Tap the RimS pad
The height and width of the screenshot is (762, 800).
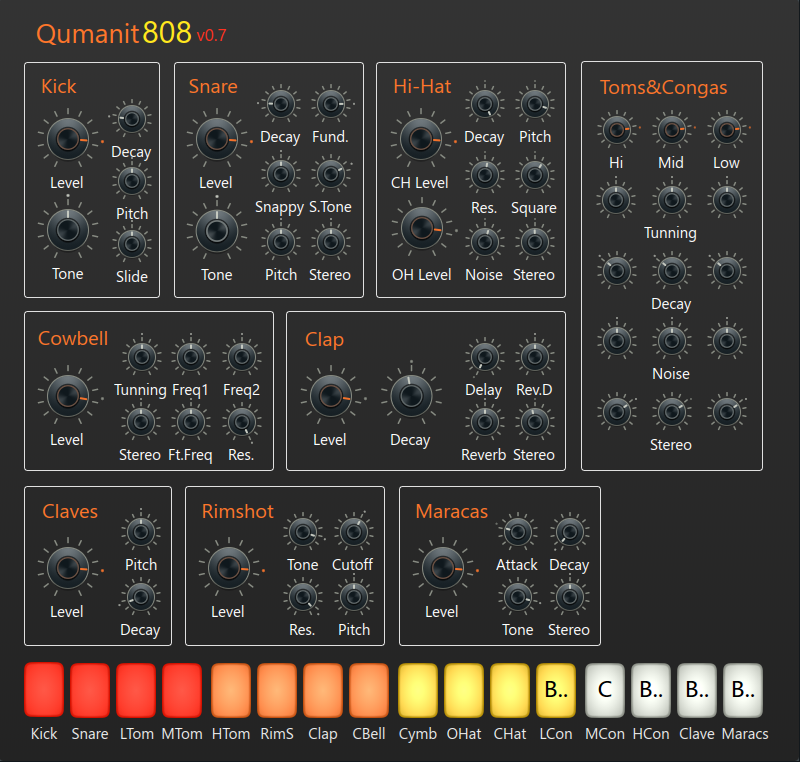pyautogui.click(x=277, y=690)
